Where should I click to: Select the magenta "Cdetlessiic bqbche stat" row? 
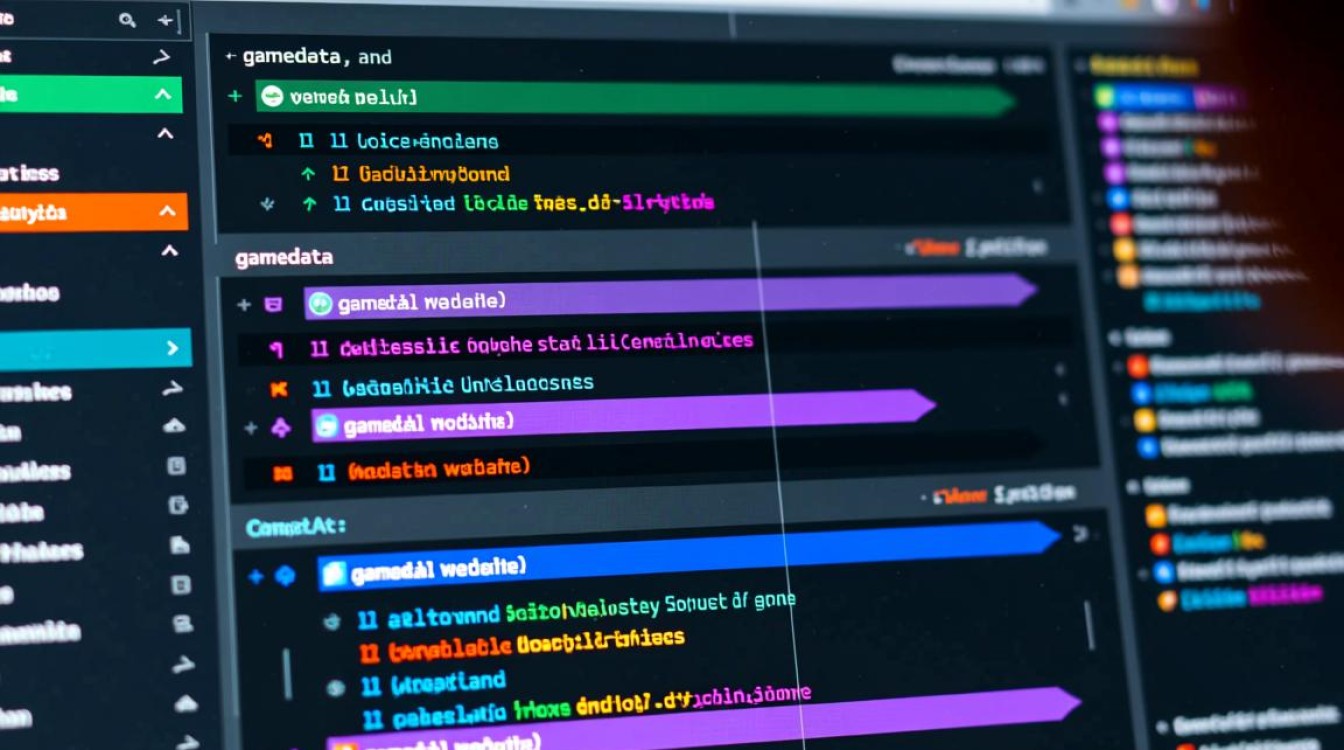[531, 344]
